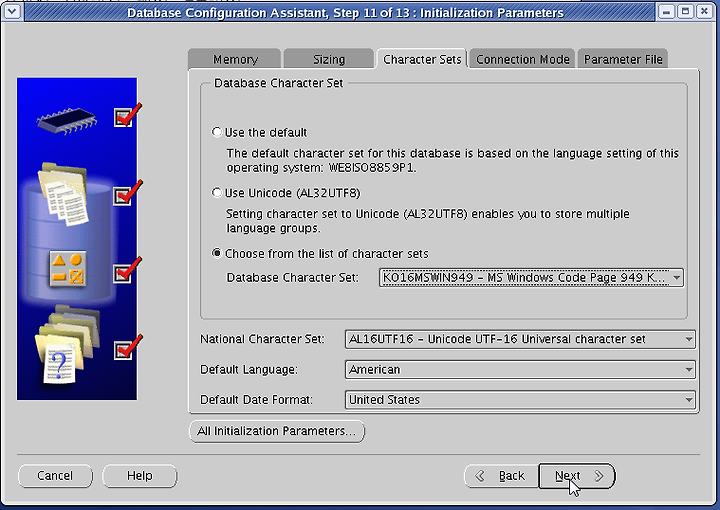
Task: Select the 'Use Unicode (AL32UTF8)' radio button
Action: [x=217, y=193]
